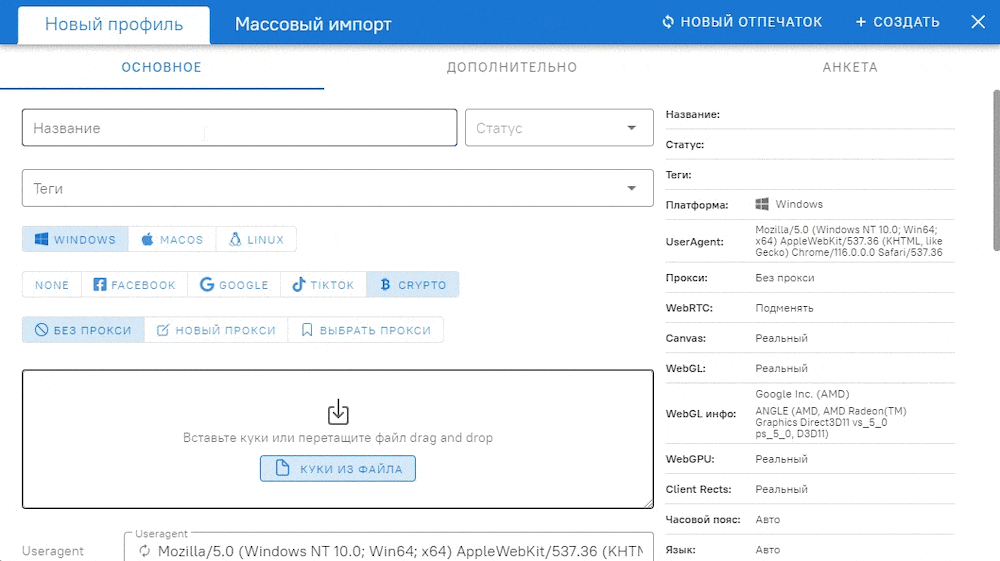This screenshot has height=561, width=1000.
Task: Open the Массовый импорт tab
Action: pyautogui.click(x=313, y=24)
